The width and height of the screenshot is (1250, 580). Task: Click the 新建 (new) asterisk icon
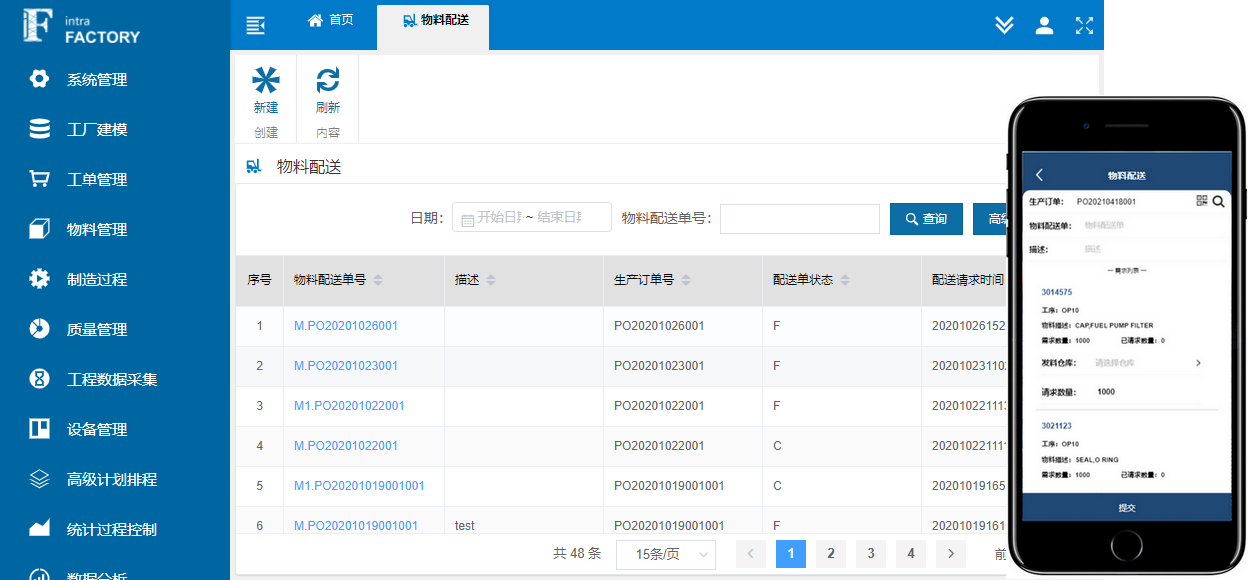pos(266,81)
